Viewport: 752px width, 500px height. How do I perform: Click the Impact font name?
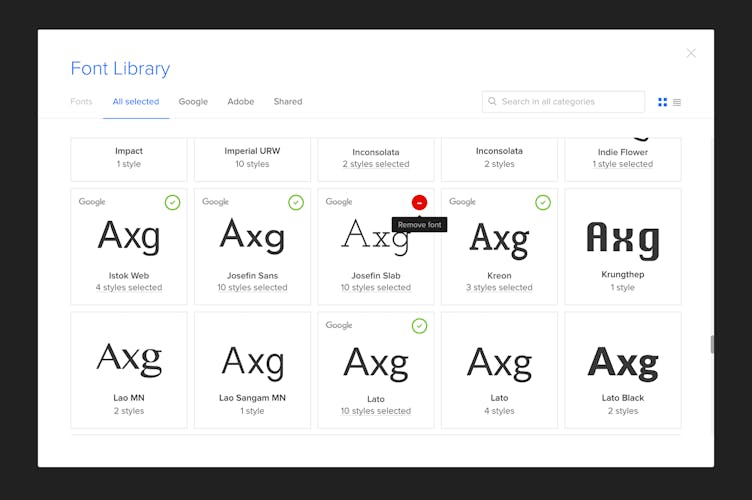[129, 151]
